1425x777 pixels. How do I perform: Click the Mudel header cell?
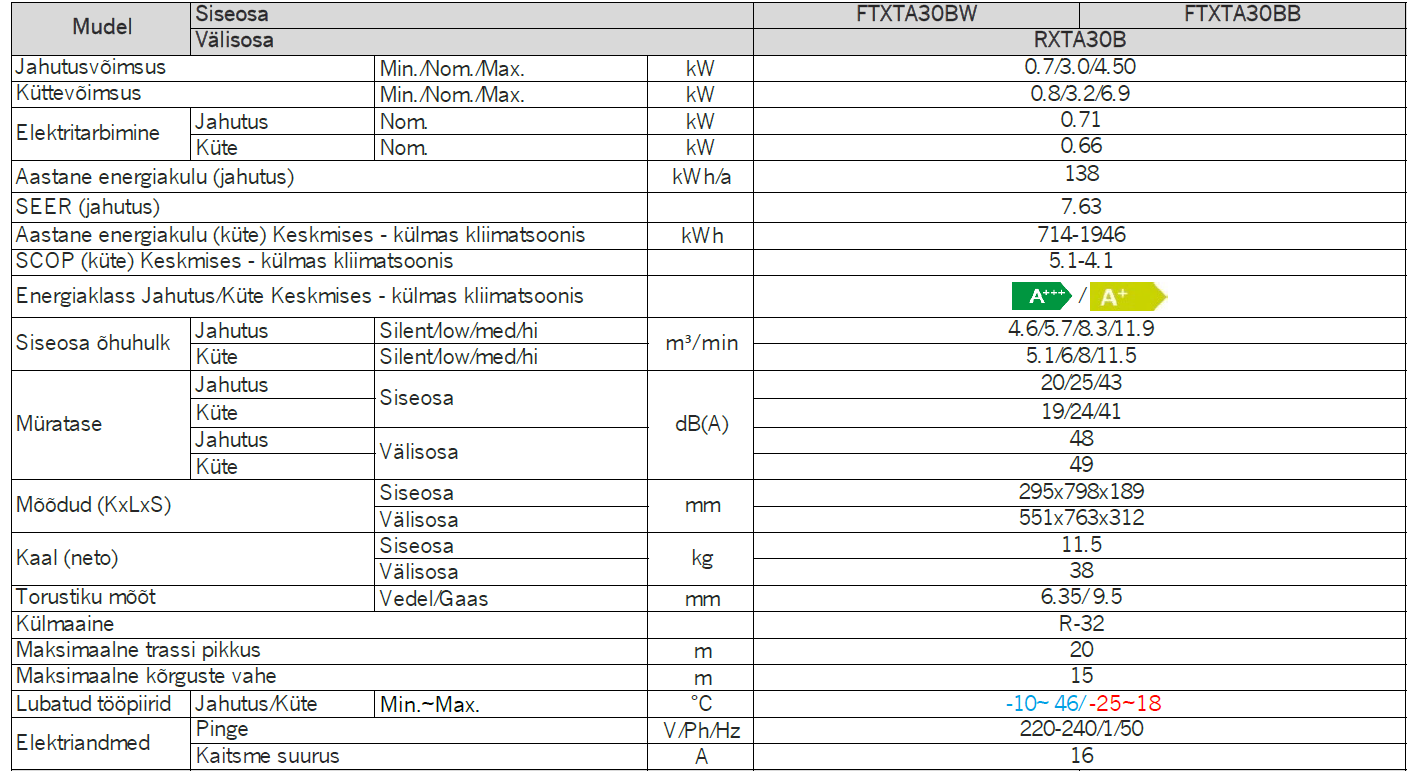tap(102, 28)
